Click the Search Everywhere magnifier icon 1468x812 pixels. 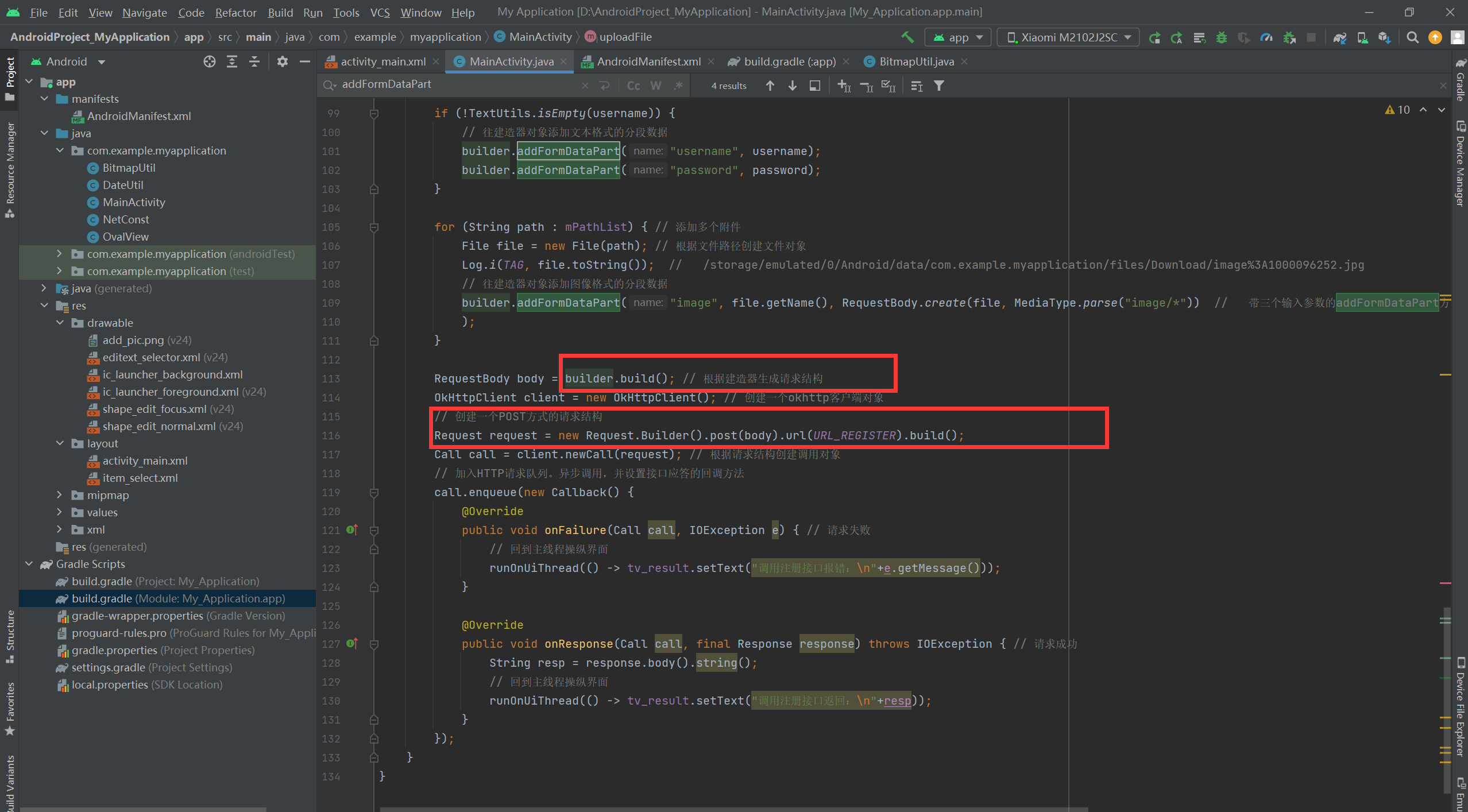pos(1413,37)
